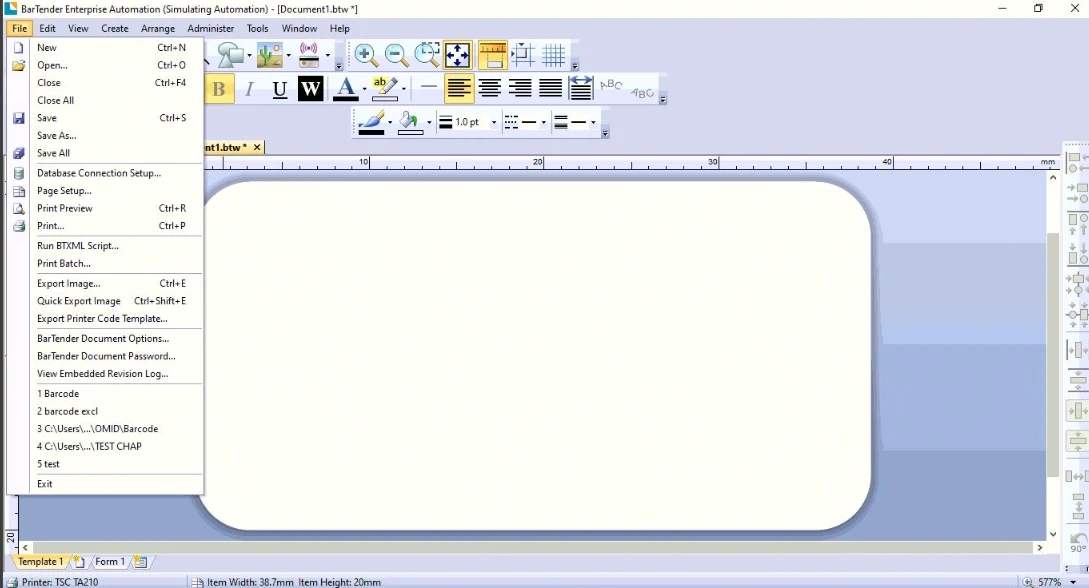Viewport: 1089px width, 588px height.
Task: Toggle Bold text formatting
Action: 218,88
